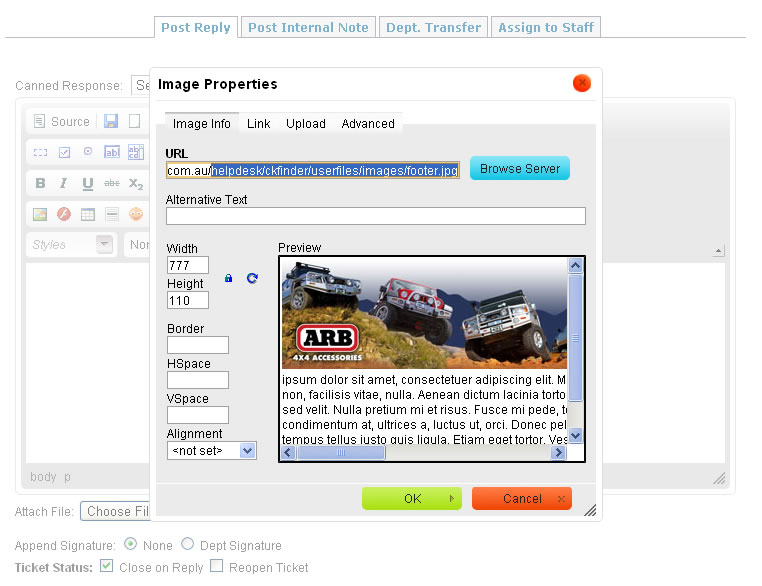Open the Canned Response select box
762x586 pixels.
point(141,86)
